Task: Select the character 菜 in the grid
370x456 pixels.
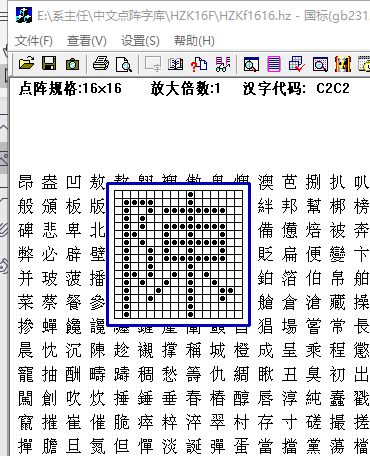Action: [x=26, y=302]
